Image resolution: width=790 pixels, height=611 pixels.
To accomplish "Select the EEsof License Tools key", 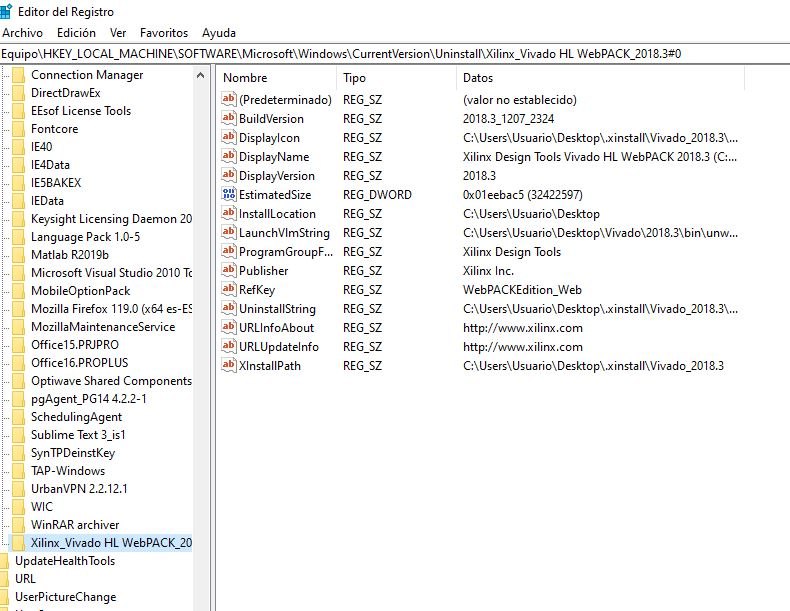I will tap(81, 111).
